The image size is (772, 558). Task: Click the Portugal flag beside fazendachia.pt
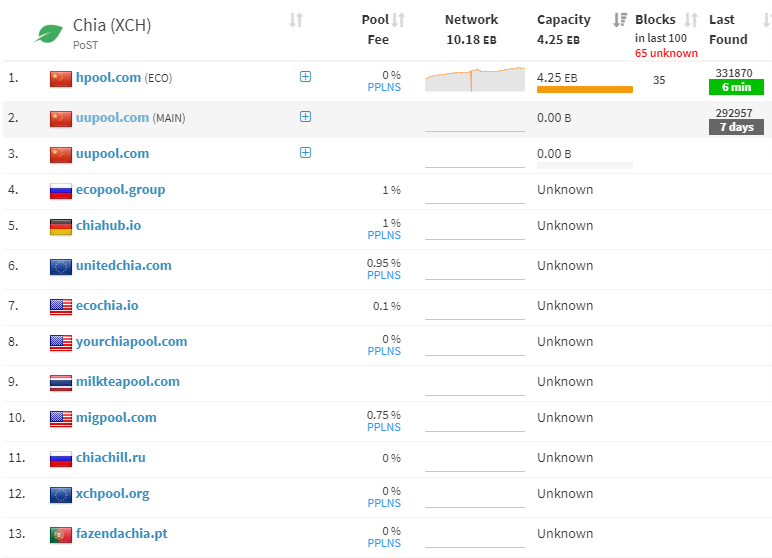click(x=60, y=534)
